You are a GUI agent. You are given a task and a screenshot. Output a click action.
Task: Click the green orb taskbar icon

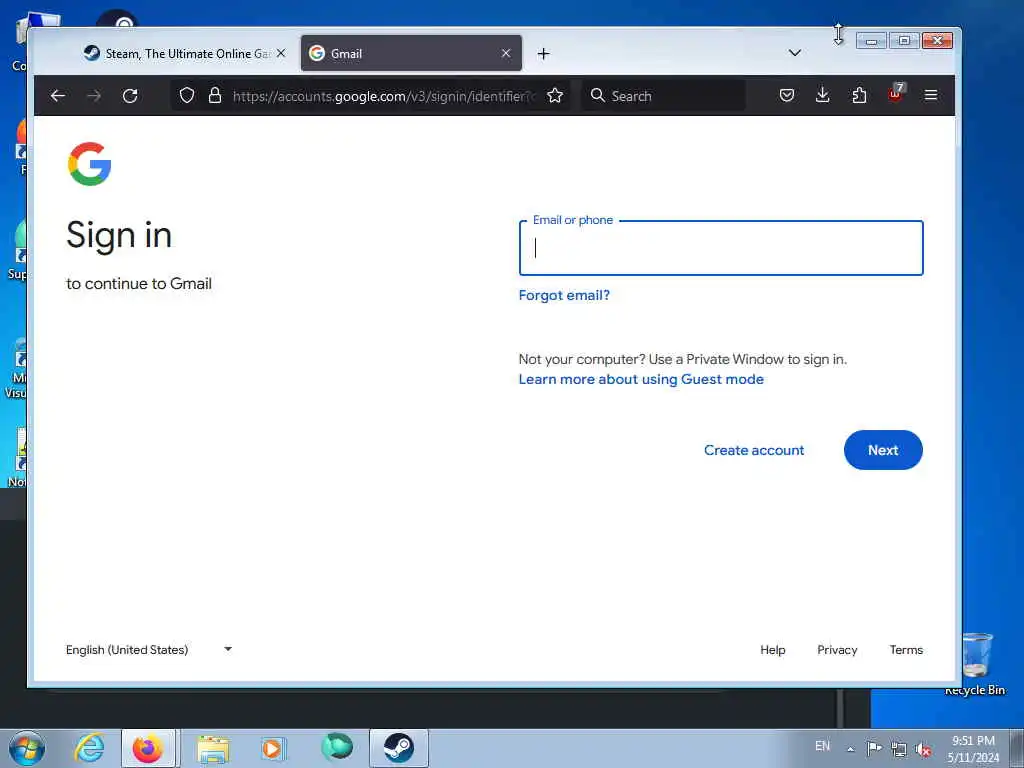tap(337, 747)
